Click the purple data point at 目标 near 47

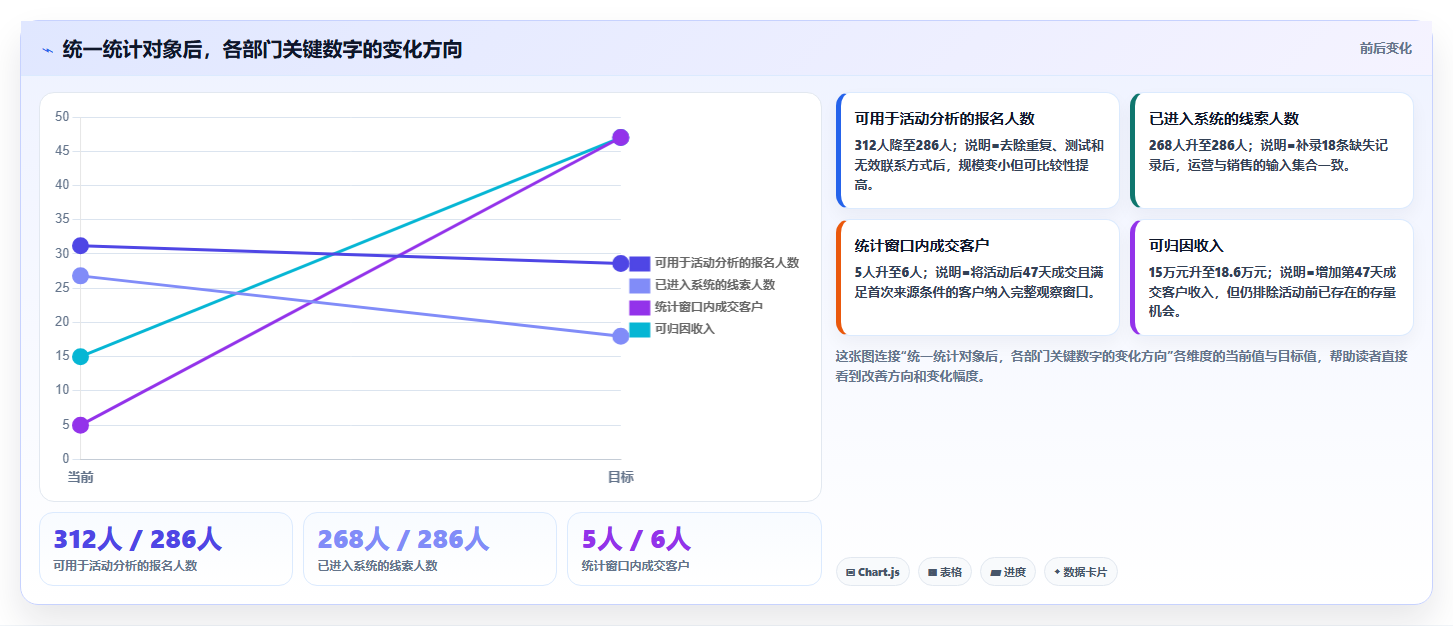coord(620,137)
